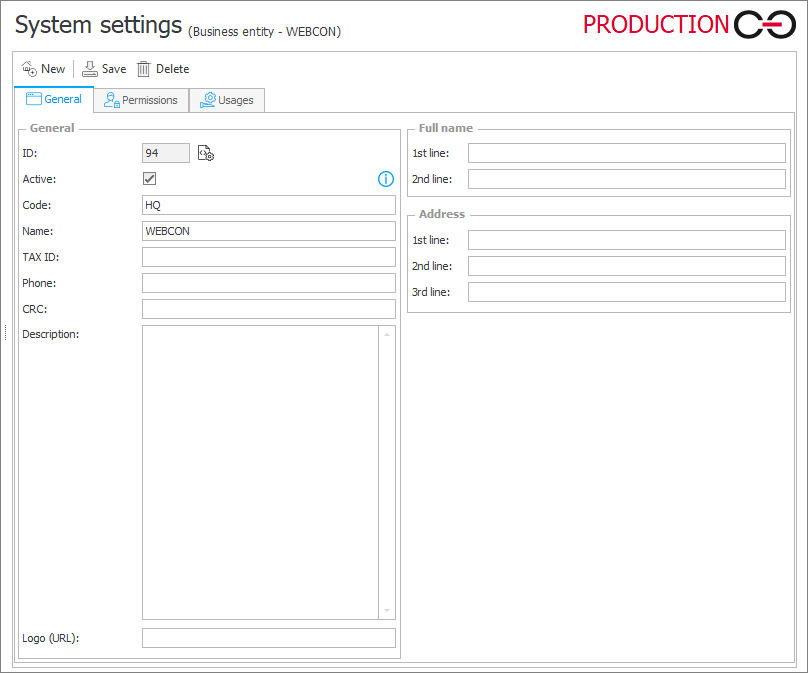Screen dimensions: 808x673
Task: Click the Save disk icon in toolbar
Action: (90, 69)
